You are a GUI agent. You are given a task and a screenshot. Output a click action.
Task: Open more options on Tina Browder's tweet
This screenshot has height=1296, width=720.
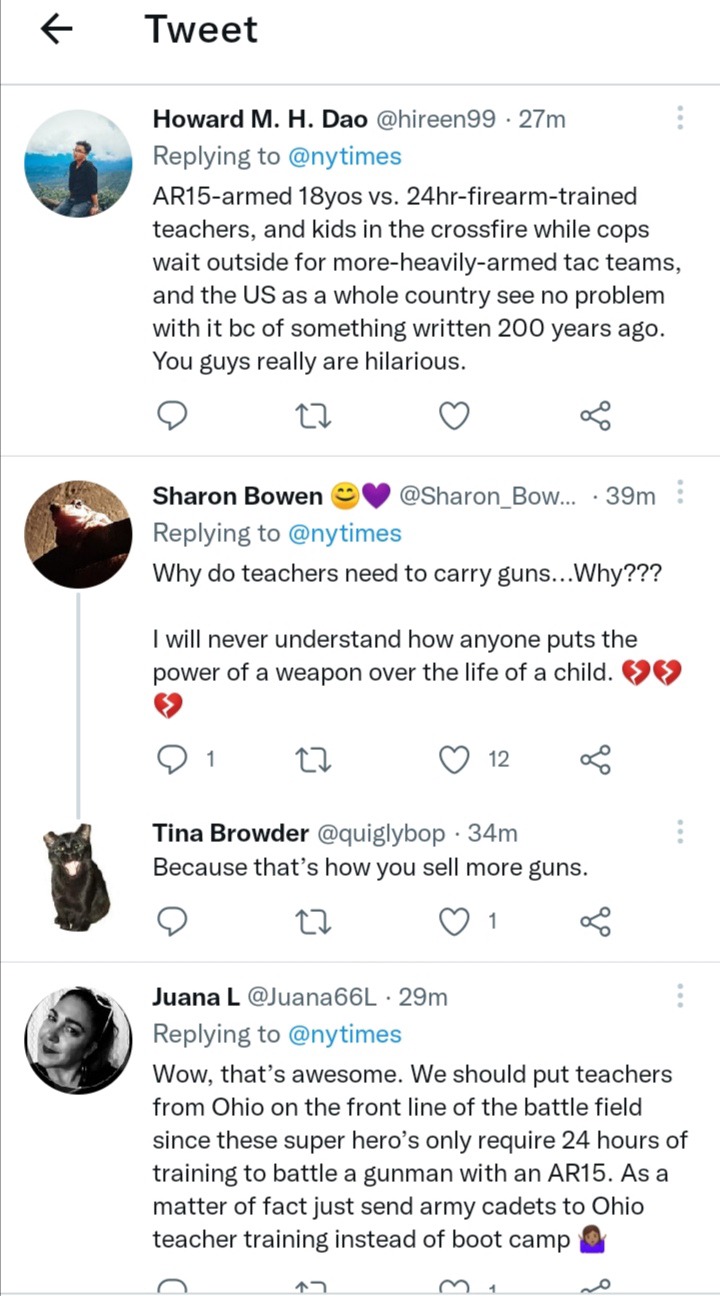point(680,832)
